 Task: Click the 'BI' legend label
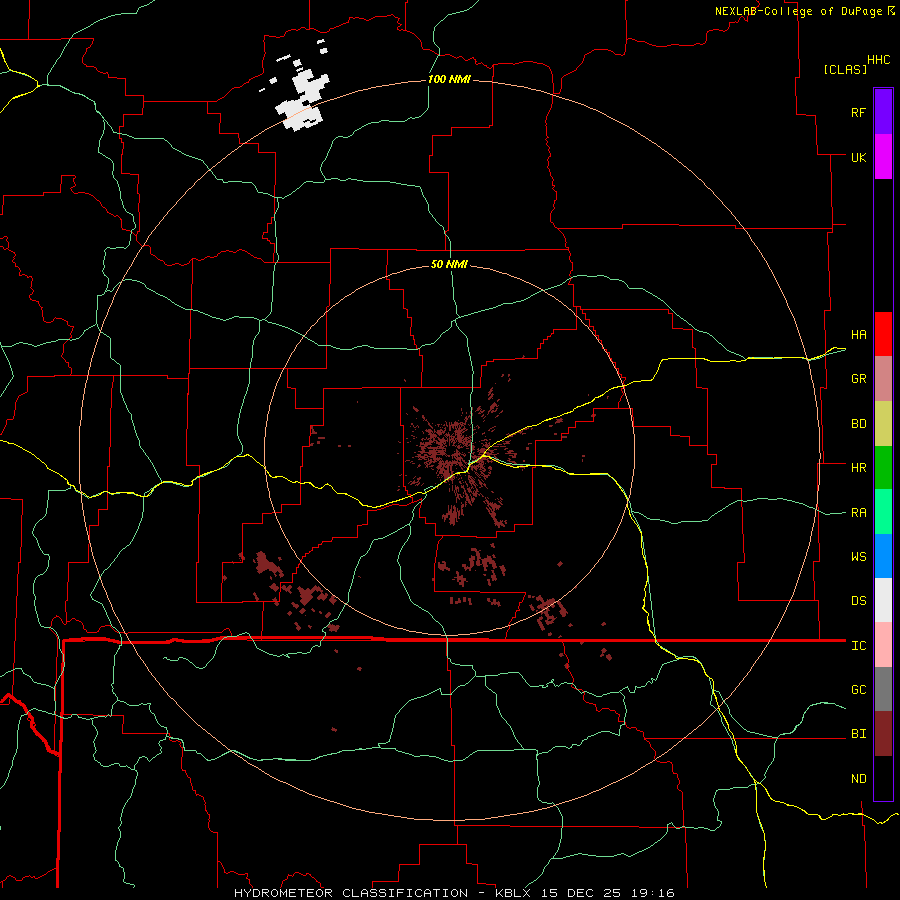pos(858,734)
